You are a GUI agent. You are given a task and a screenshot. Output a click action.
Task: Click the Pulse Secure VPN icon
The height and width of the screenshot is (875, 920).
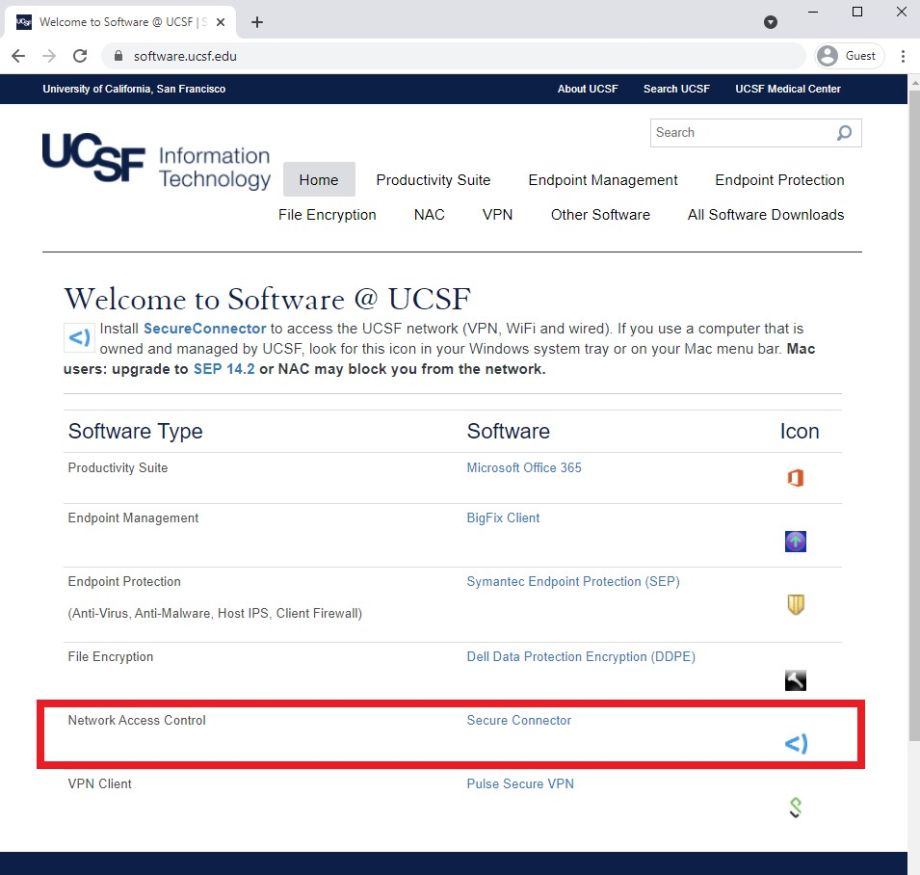(795, 807)
